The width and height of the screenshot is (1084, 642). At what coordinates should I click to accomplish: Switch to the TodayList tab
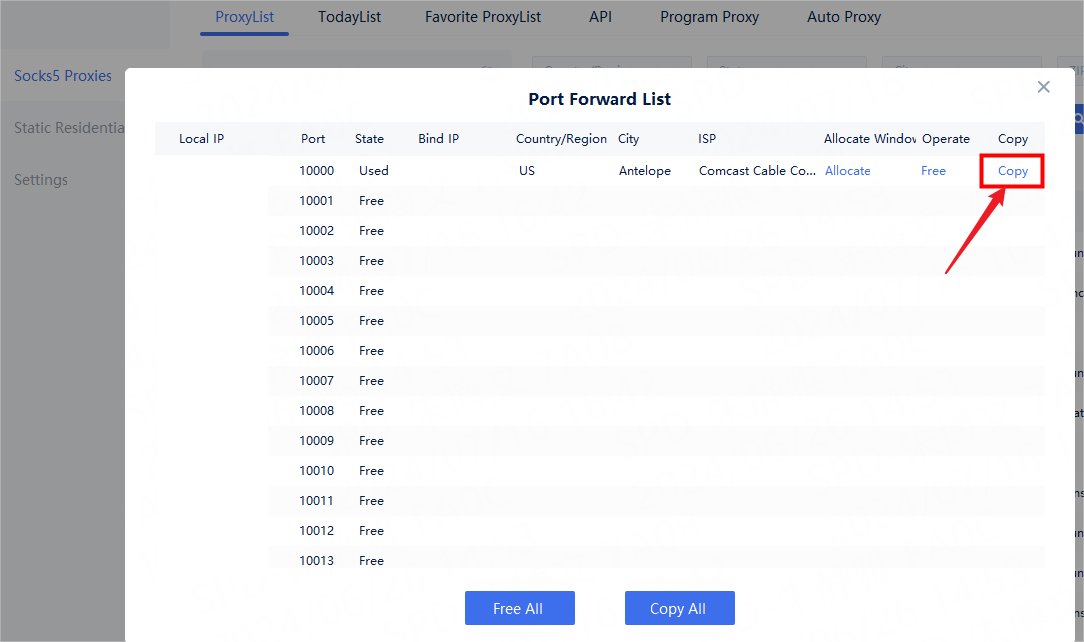[x=349, y=17]
